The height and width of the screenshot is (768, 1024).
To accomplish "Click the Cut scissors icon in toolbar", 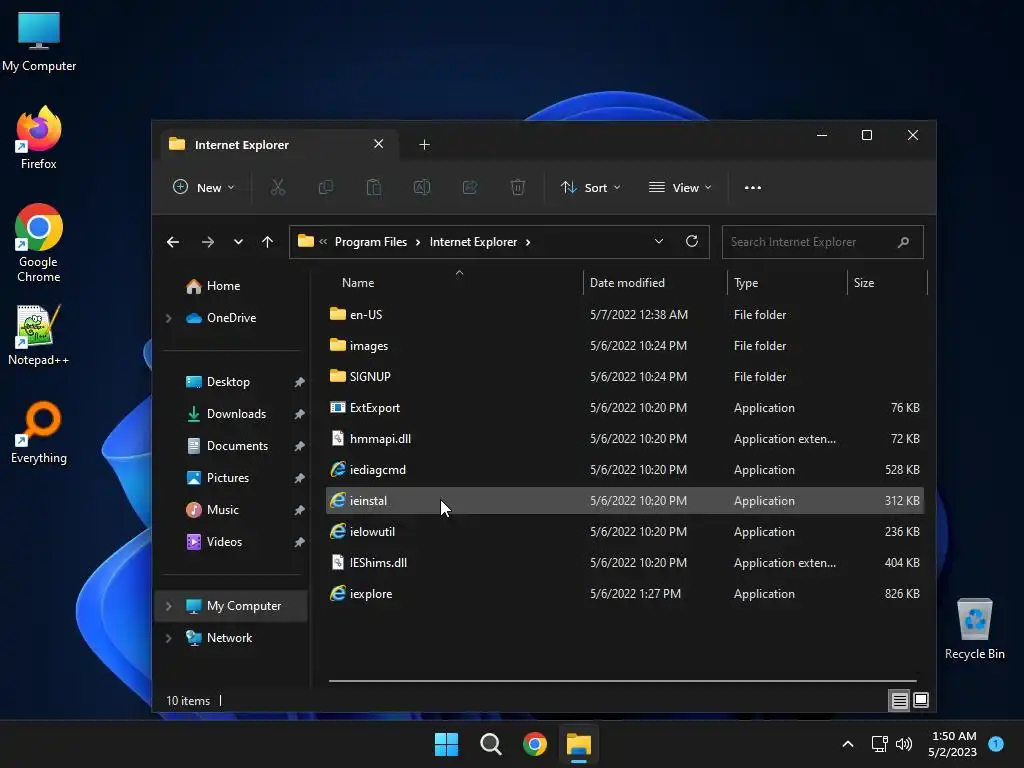I will click(278, 187).
